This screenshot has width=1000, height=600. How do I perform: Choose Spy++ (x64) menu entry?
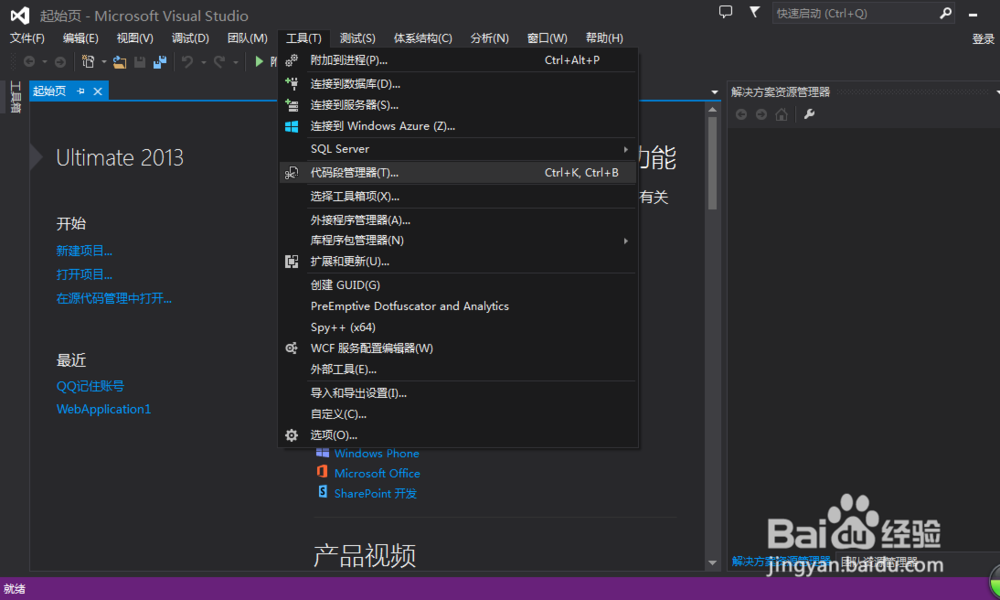(458, 327)
